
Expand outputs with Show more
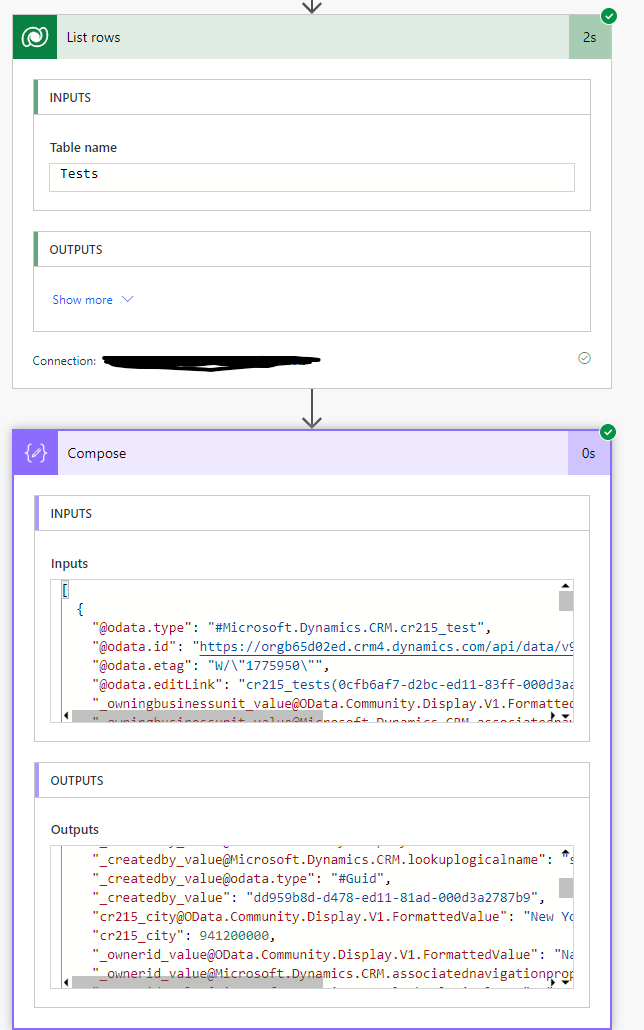click(x=92, y=300)
